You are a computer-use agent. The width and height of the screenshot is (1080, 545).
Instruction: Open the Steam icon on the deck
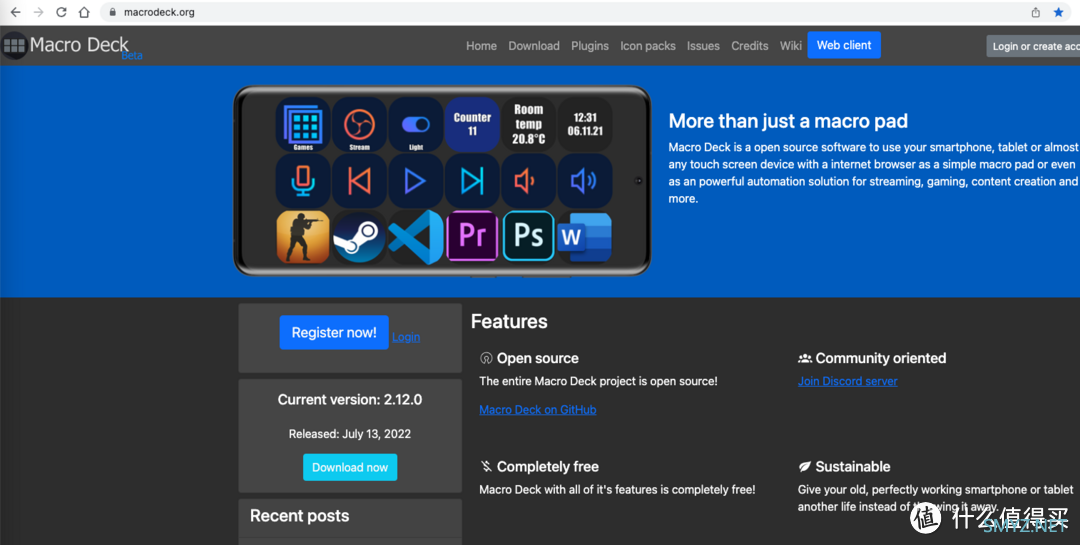360,237
